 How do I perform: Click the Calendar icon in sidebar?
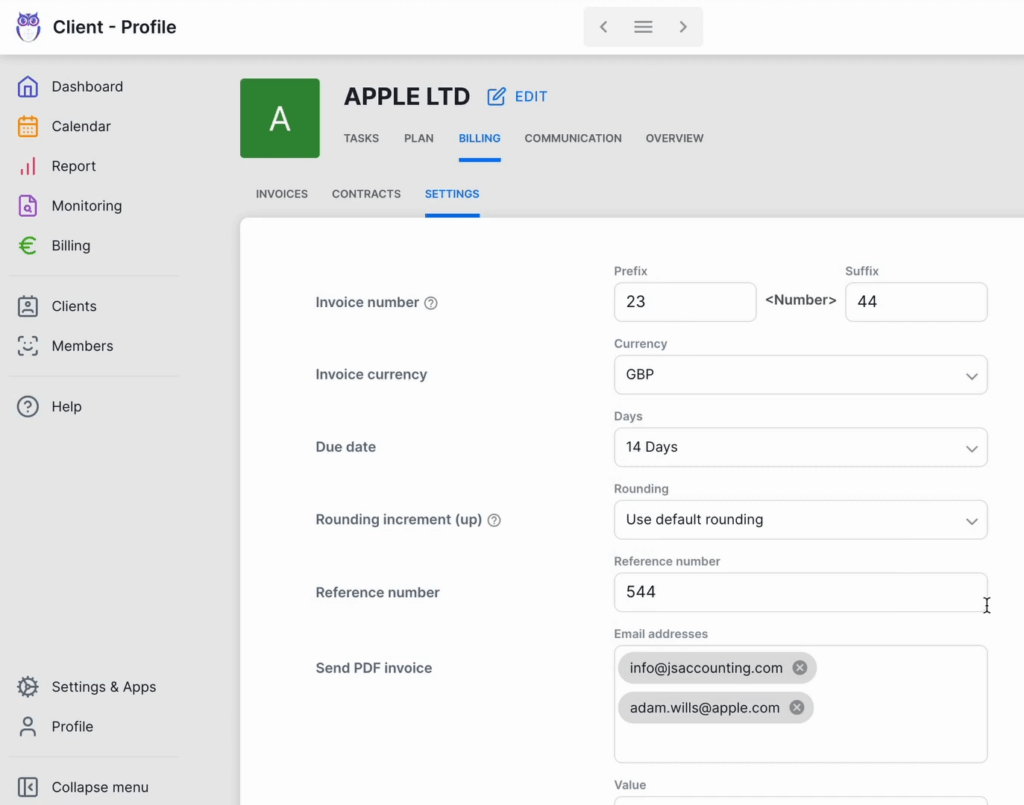pyautogui.click(x=28, y=127)
